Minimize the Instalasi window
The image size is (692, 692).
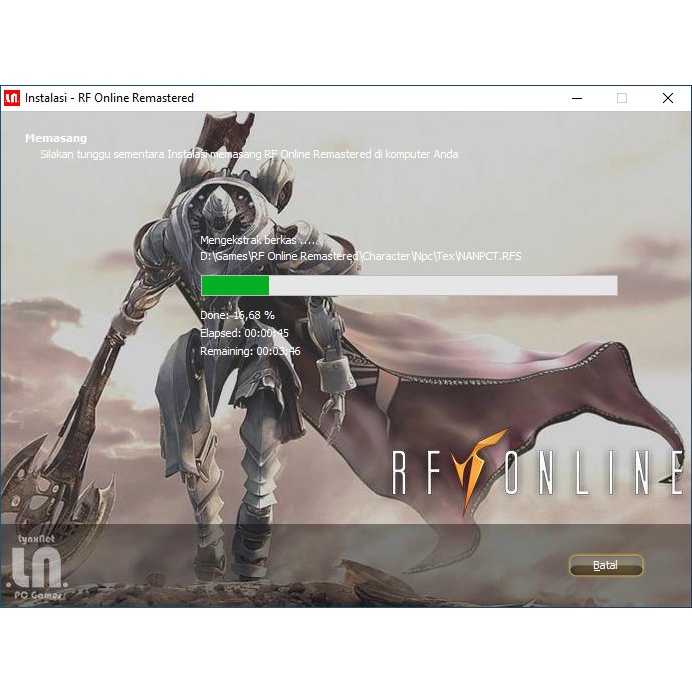coord(577,98)
